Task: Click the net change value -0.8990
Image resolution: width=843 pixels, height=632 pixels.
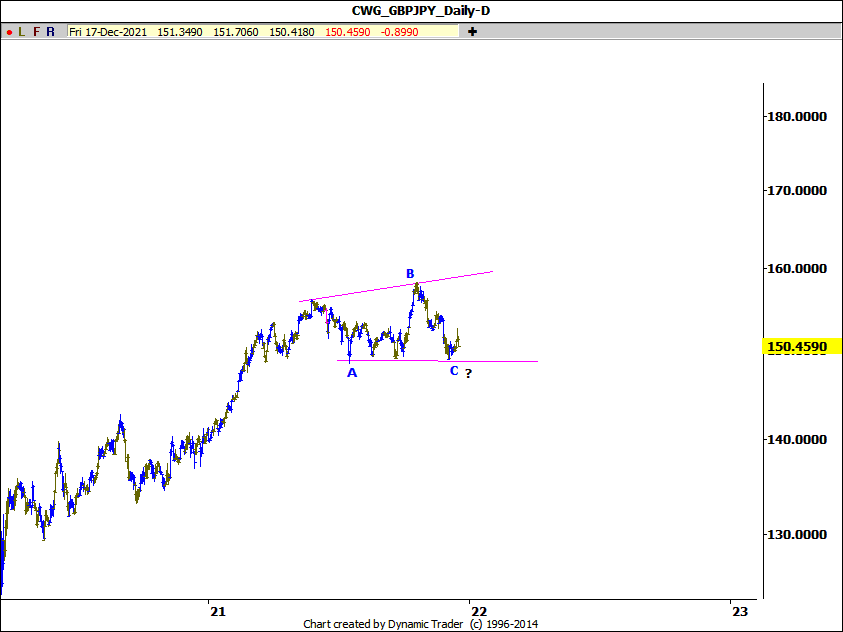Action: click(x=399, y=32)
